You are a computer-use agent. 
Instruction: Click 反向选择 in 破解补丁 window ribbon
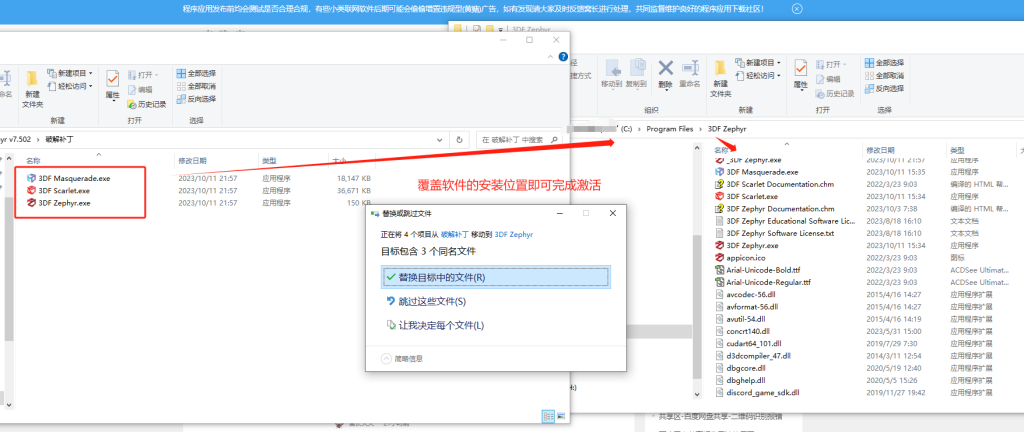coord(196,99)
